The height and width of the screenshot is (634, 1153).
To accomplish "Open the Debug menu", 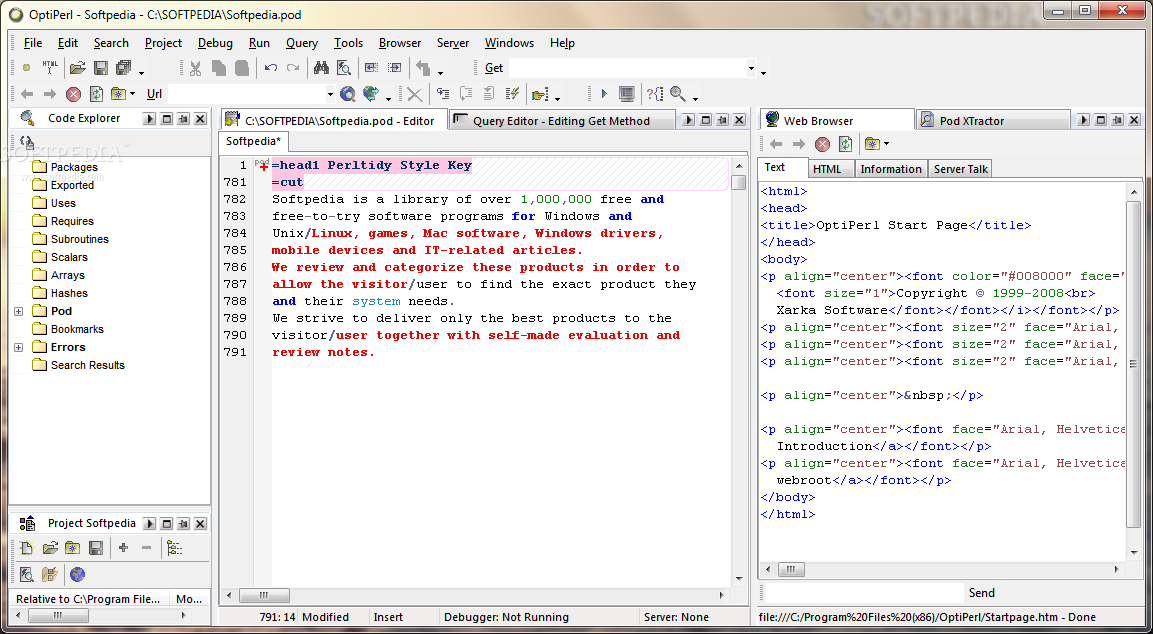I will 215,43.
